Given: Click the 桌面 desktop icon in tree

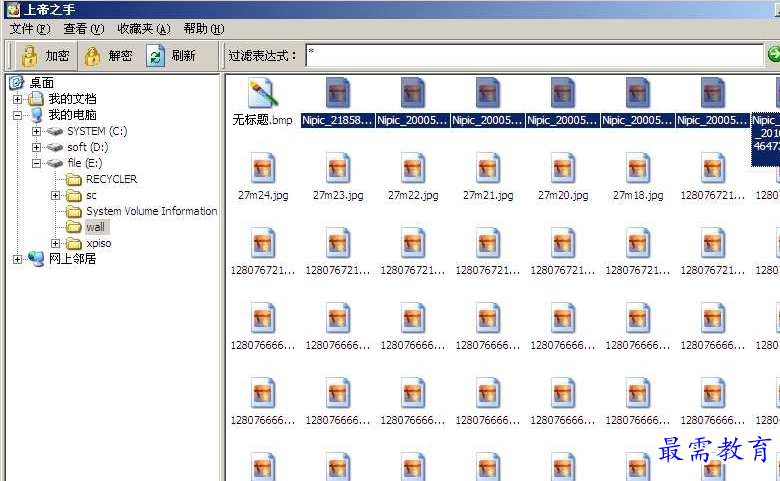Looking at the screenshot, I should tap(17, 83).
